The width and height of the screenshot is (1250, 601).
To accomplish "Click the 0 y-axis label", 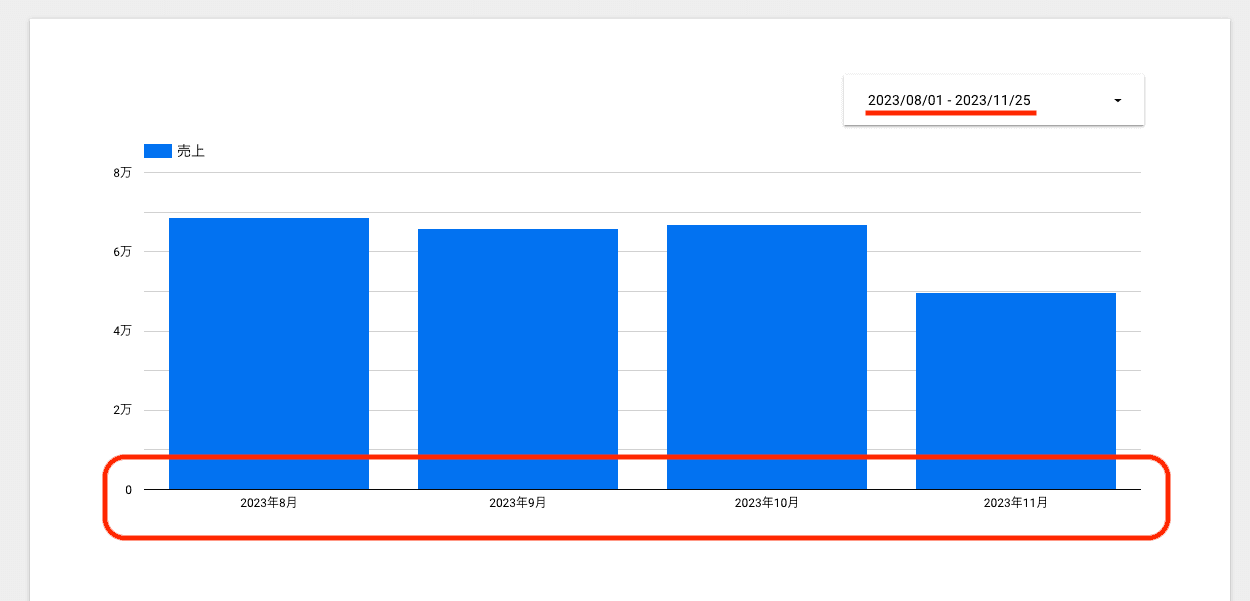I will 128,490.
